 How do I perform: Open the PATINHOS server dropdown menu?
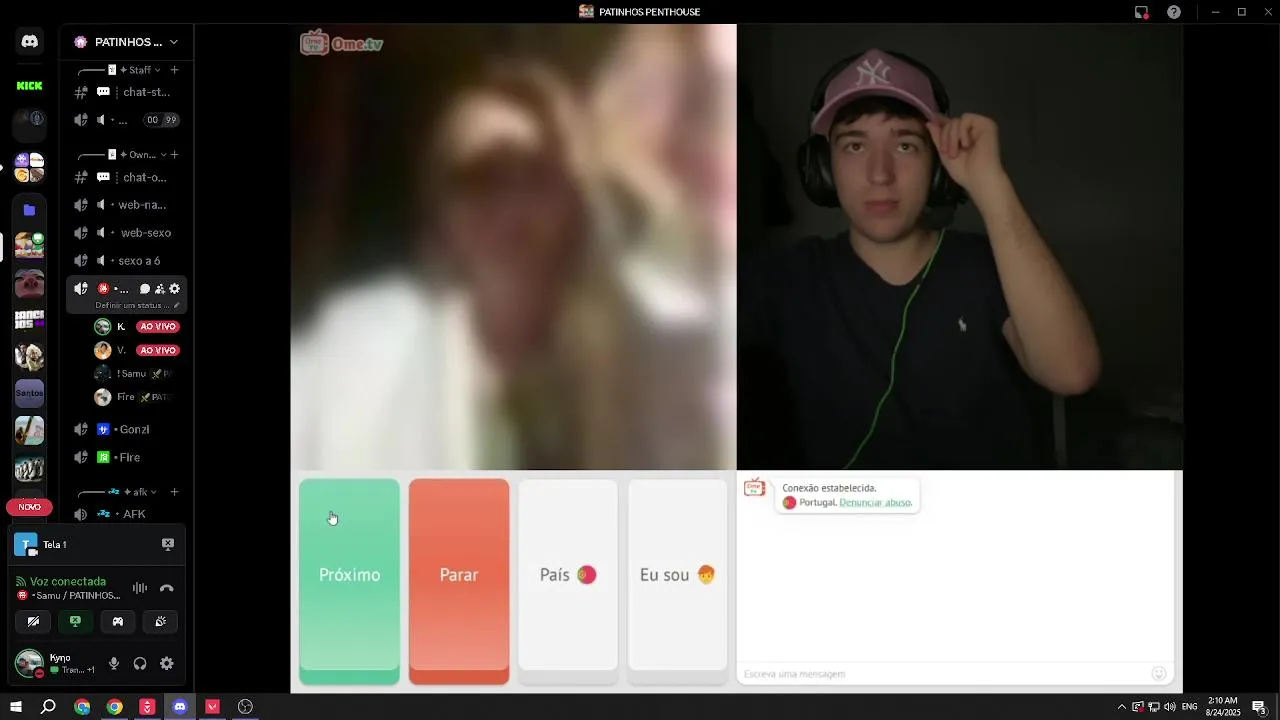click(127, 42)
